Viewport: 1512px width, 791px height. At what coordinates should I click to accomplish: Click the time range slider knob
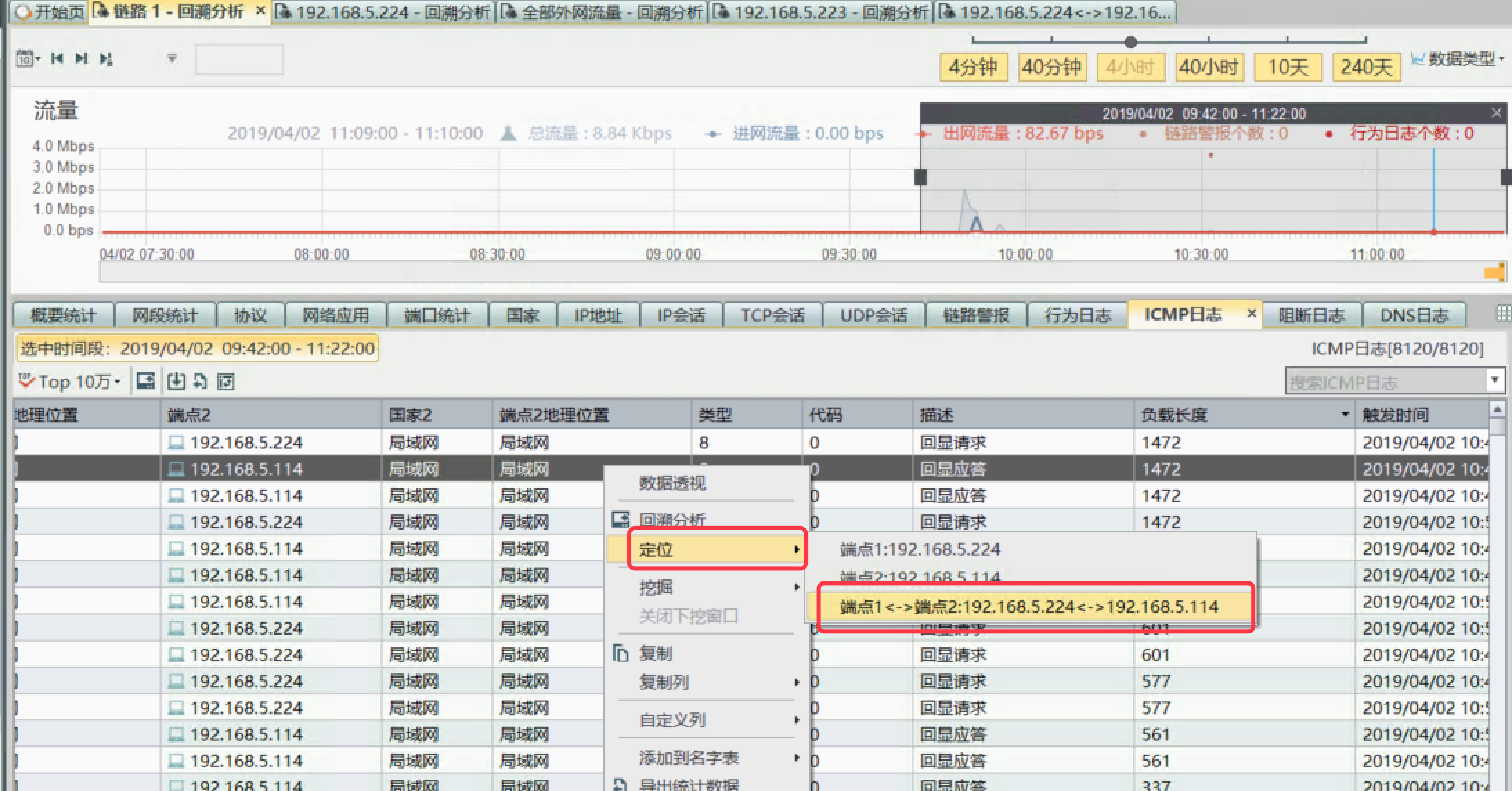1130,42
